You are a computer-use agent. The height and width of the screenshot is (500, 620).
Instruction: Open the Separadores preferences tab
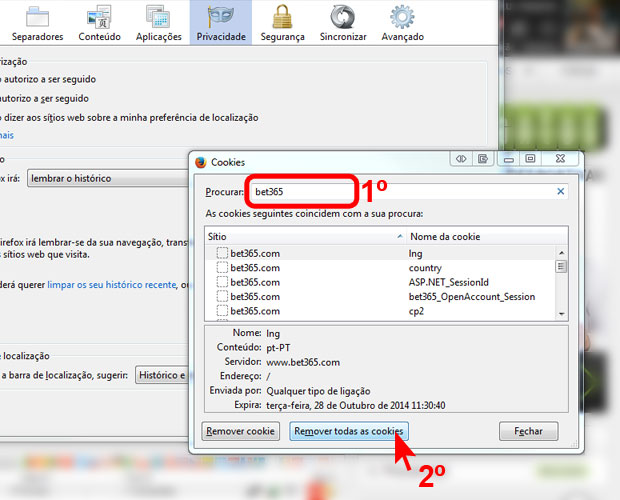click(37, 23)
